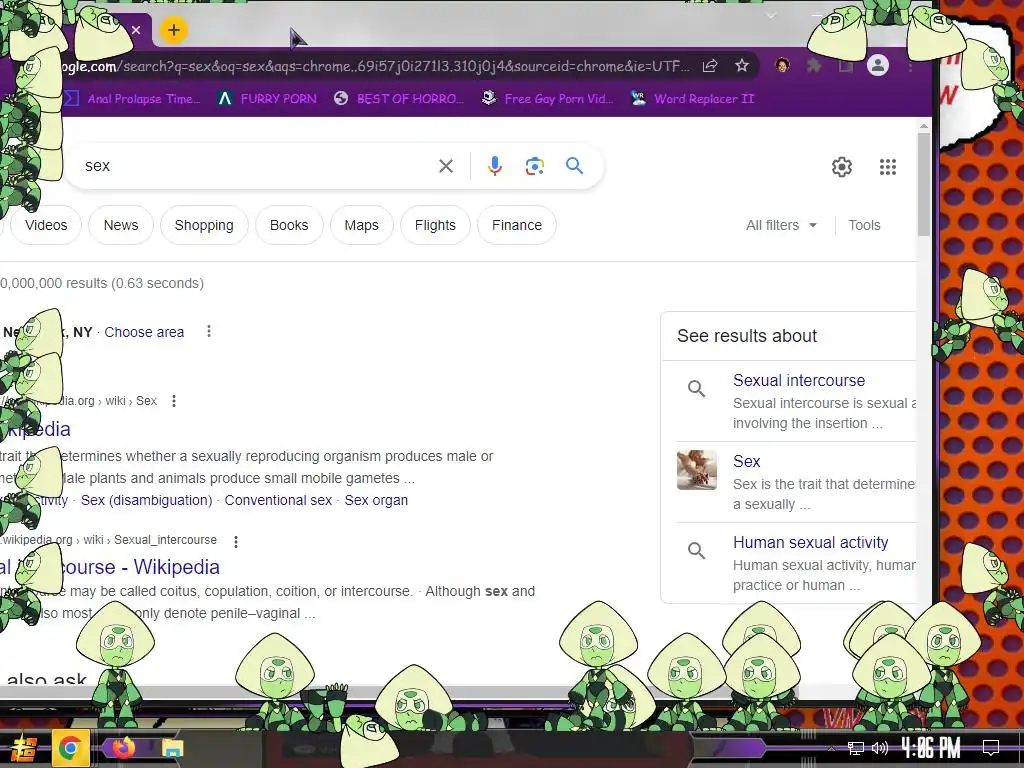Switch to the Maps results tab

tap(361, 225)
